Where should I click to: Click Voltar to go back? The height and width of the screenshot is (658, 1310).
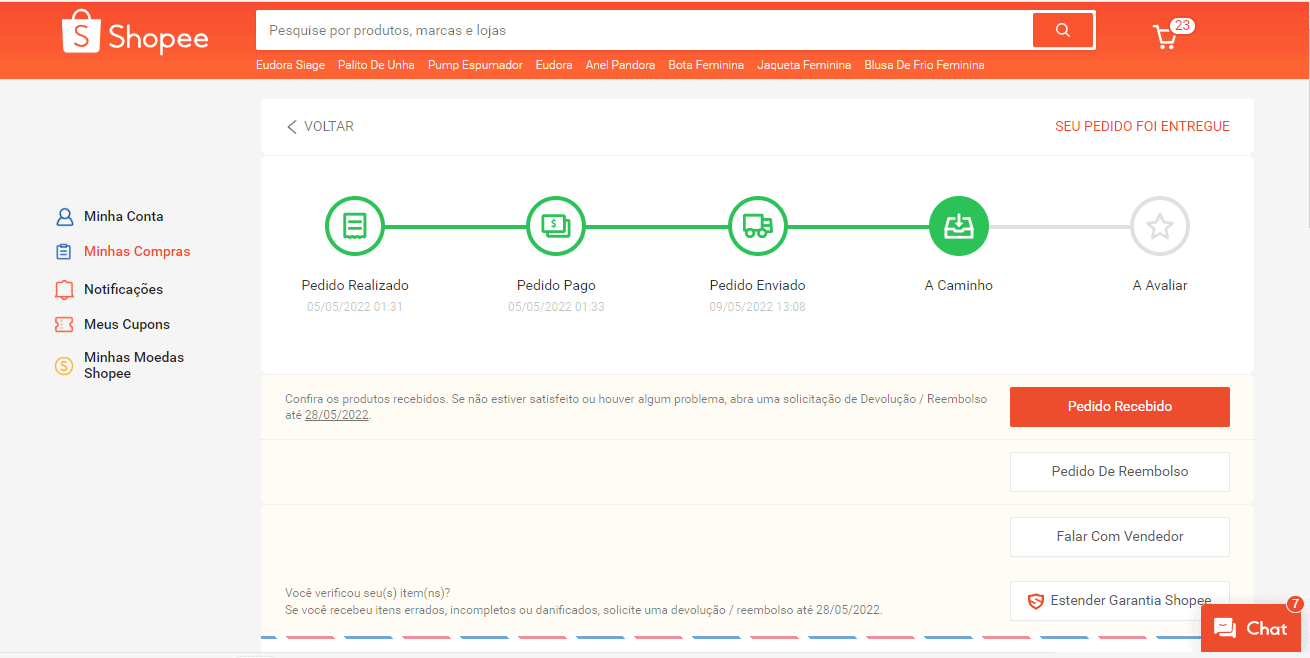[x=320, y=126]
